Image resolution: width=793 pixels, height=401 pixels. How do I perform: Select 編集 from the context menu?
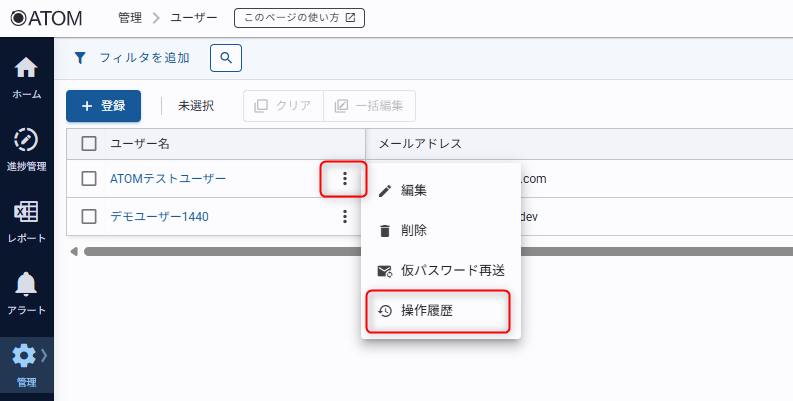click(x=414, y=190)
